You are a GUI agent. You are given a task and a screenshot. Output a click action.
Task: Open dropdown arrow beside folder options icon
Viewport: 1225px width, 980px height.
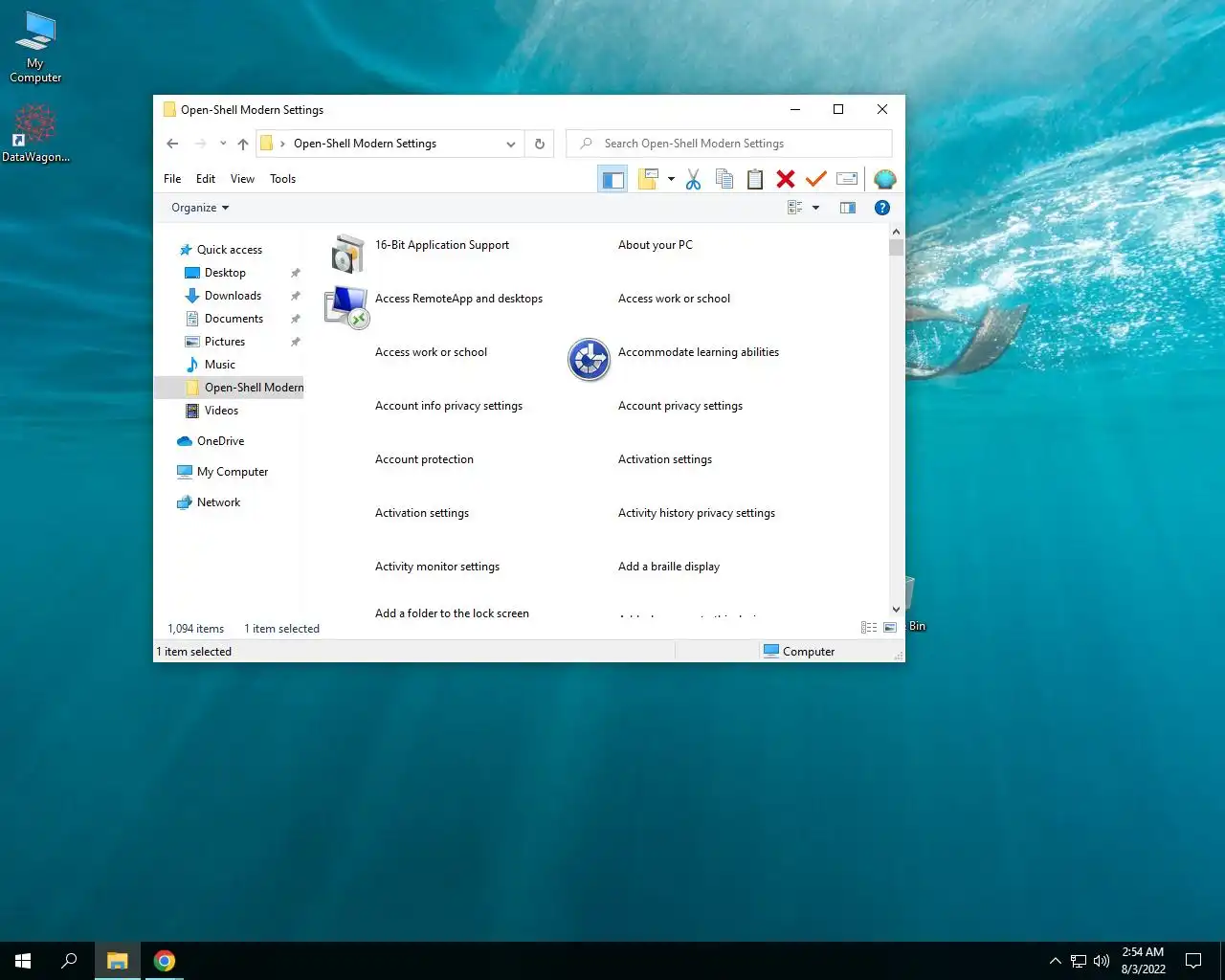pyautogui.click(x=671, y=179)
